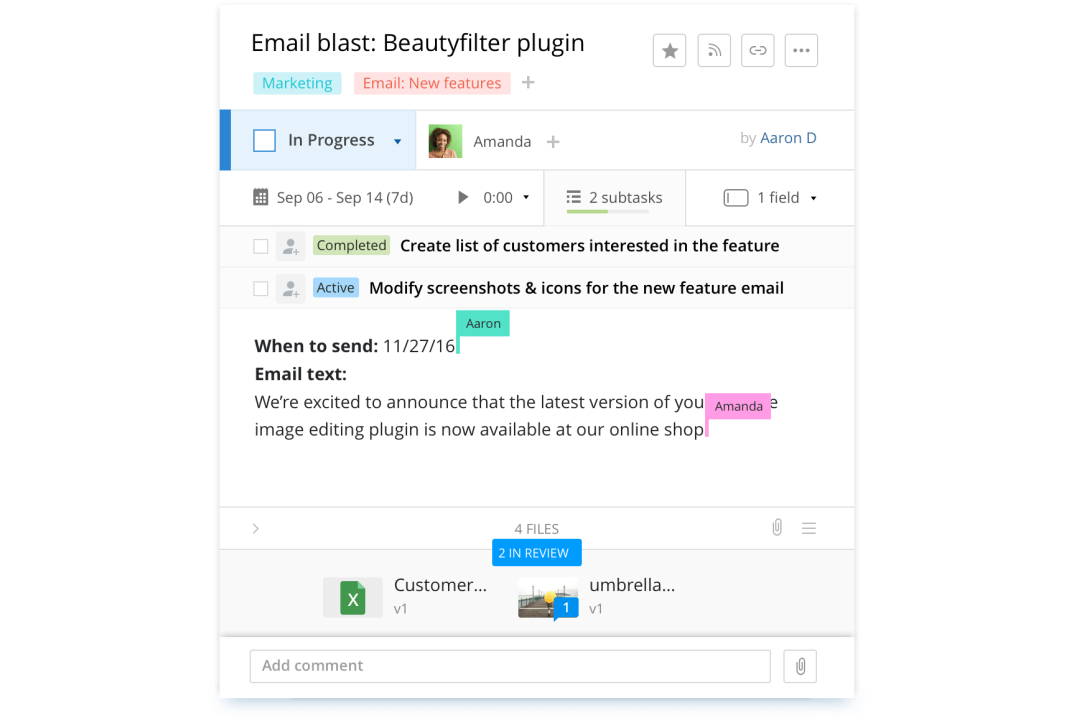Click the Add comment input field

510,666
